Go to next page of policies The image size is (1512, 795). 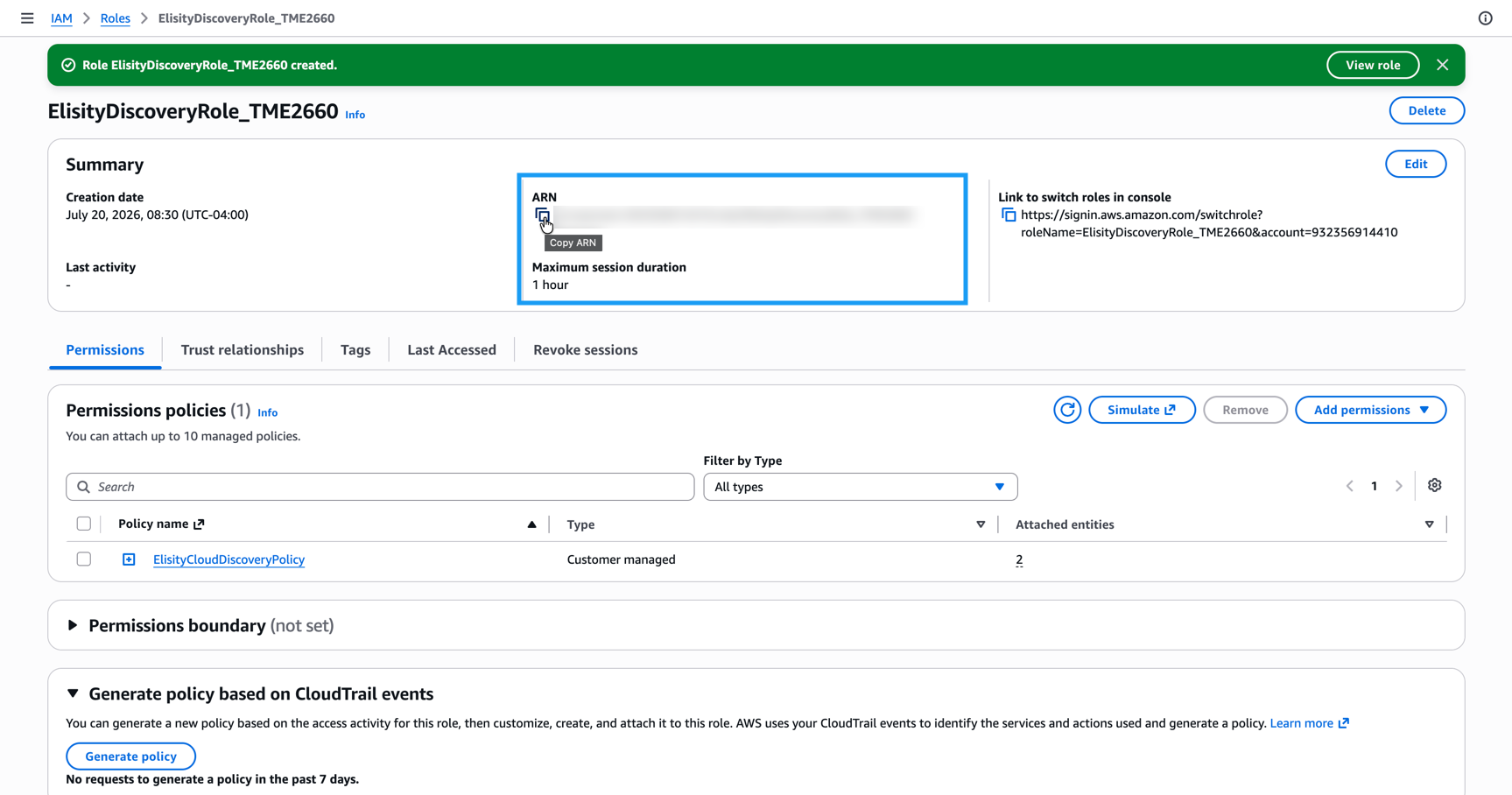(1399, 487)
